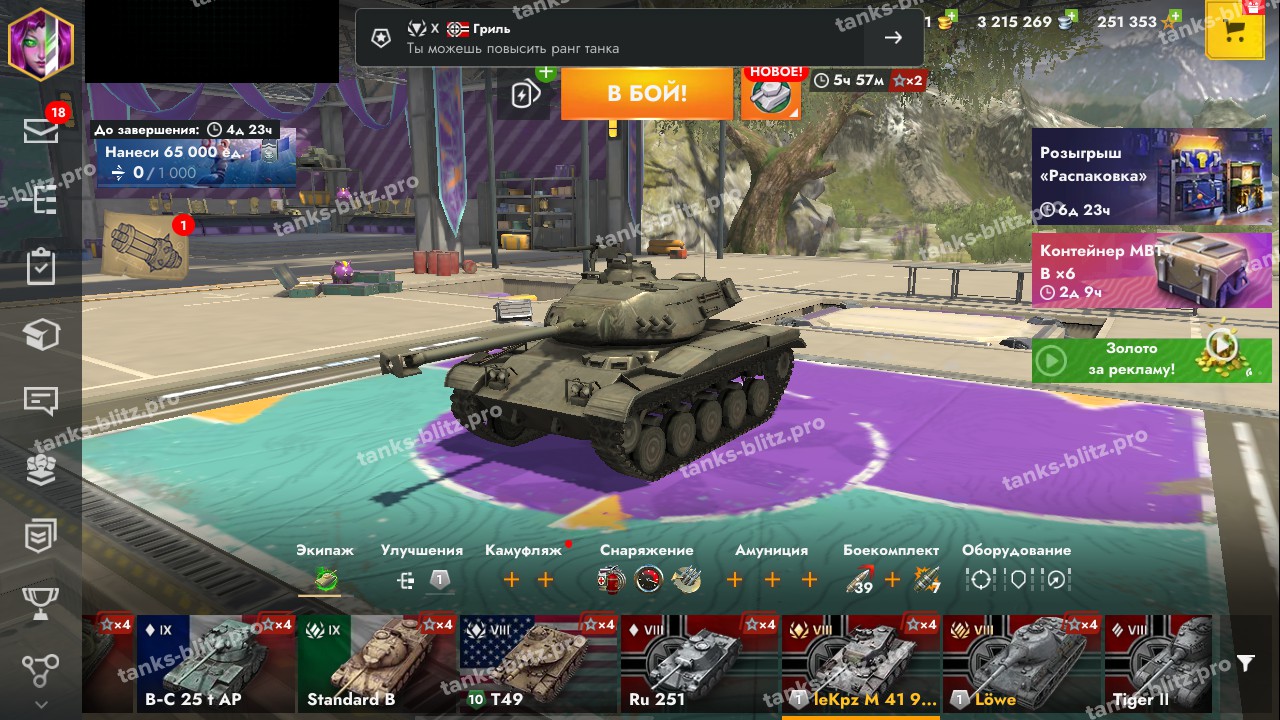The width and height of the screenshot is (1280, 720).
Task: Start battle with В БОЙ! button
Action: click(647, 94)
